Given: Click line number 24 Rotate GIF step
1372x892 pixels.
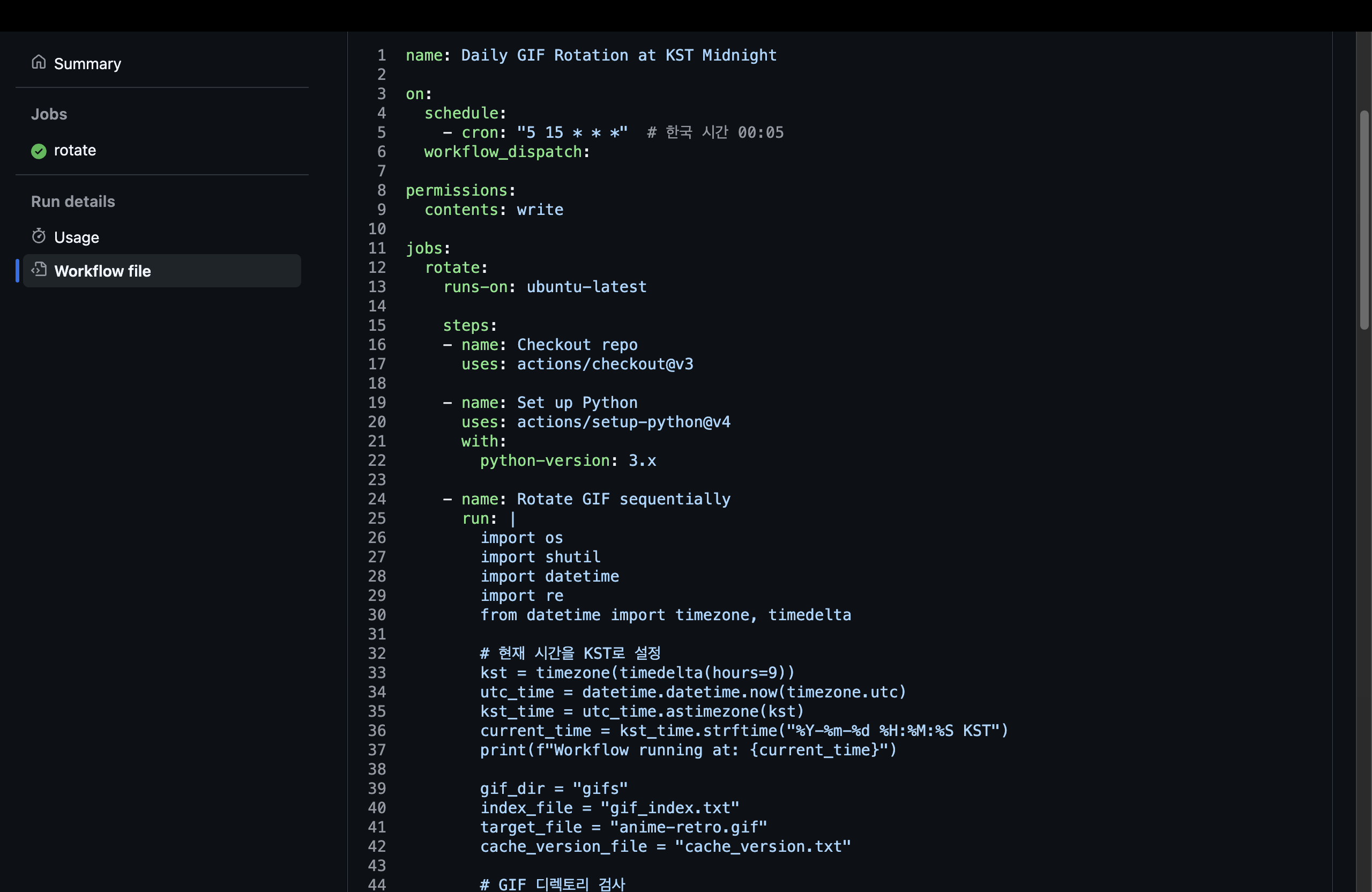Looking at the screenshot, I should point(377,499).
